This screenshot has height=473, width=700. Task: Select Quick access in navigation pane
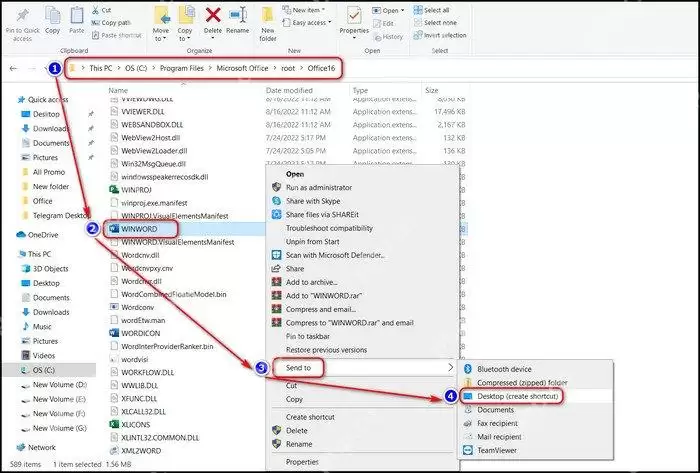coord(43,100)
